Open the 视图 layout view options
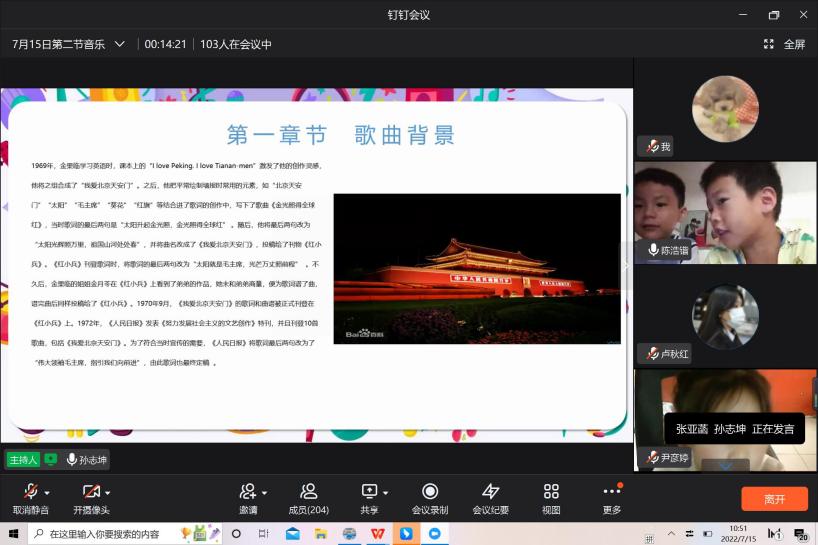The image size is (818, 545). [551, 492]
